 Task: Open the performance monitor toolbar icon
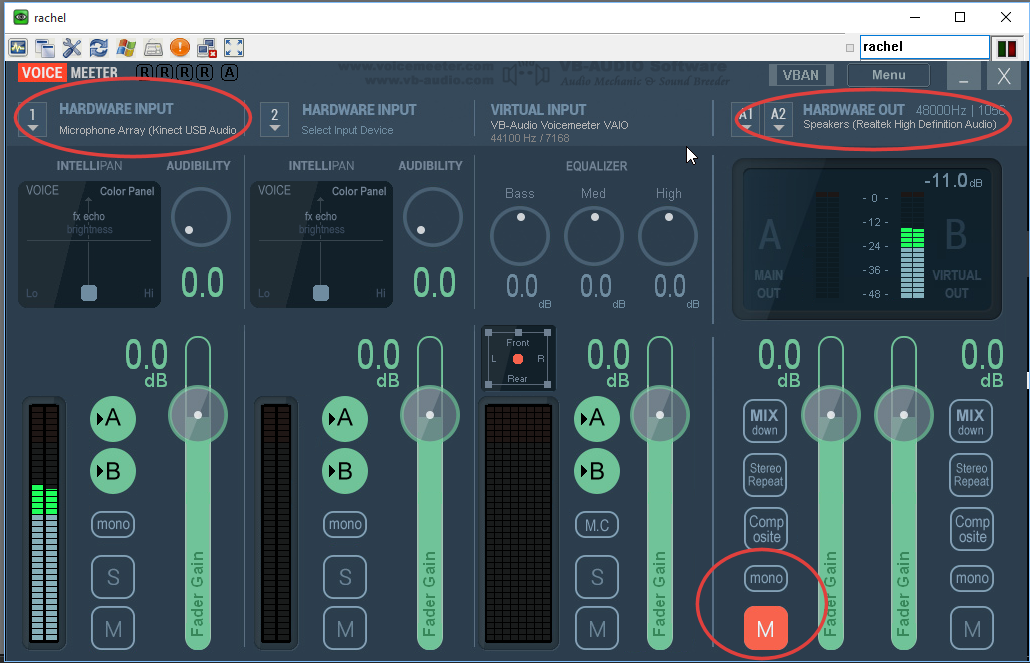click(18, 47)
